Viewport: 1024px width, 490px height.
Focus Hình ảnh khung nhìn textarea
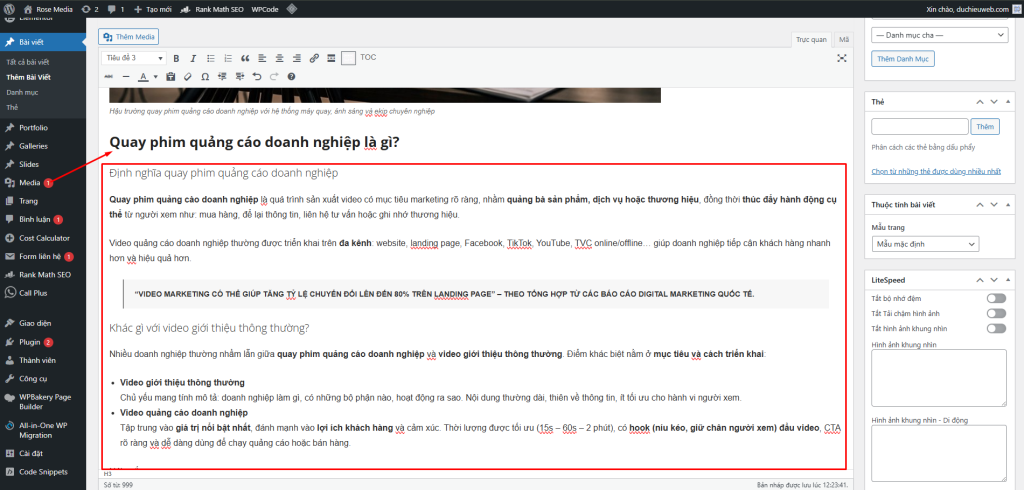click(939, 377)
